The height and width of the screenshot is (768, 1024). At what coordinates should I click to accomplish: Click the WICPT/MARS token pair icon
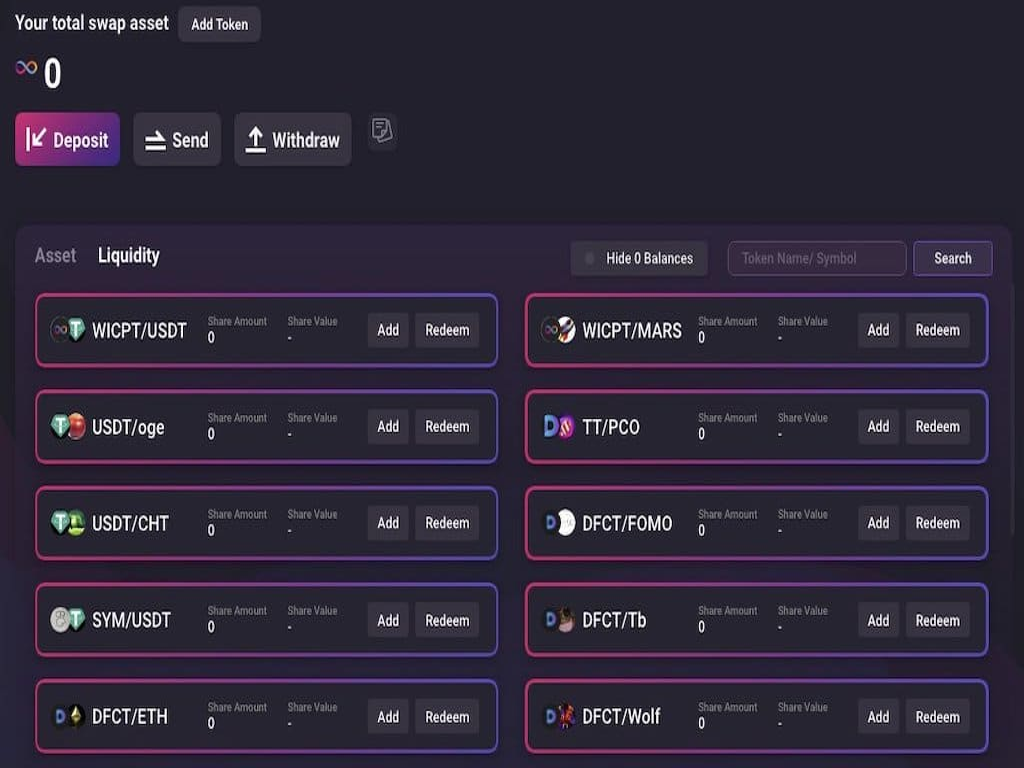click(558, 330)
